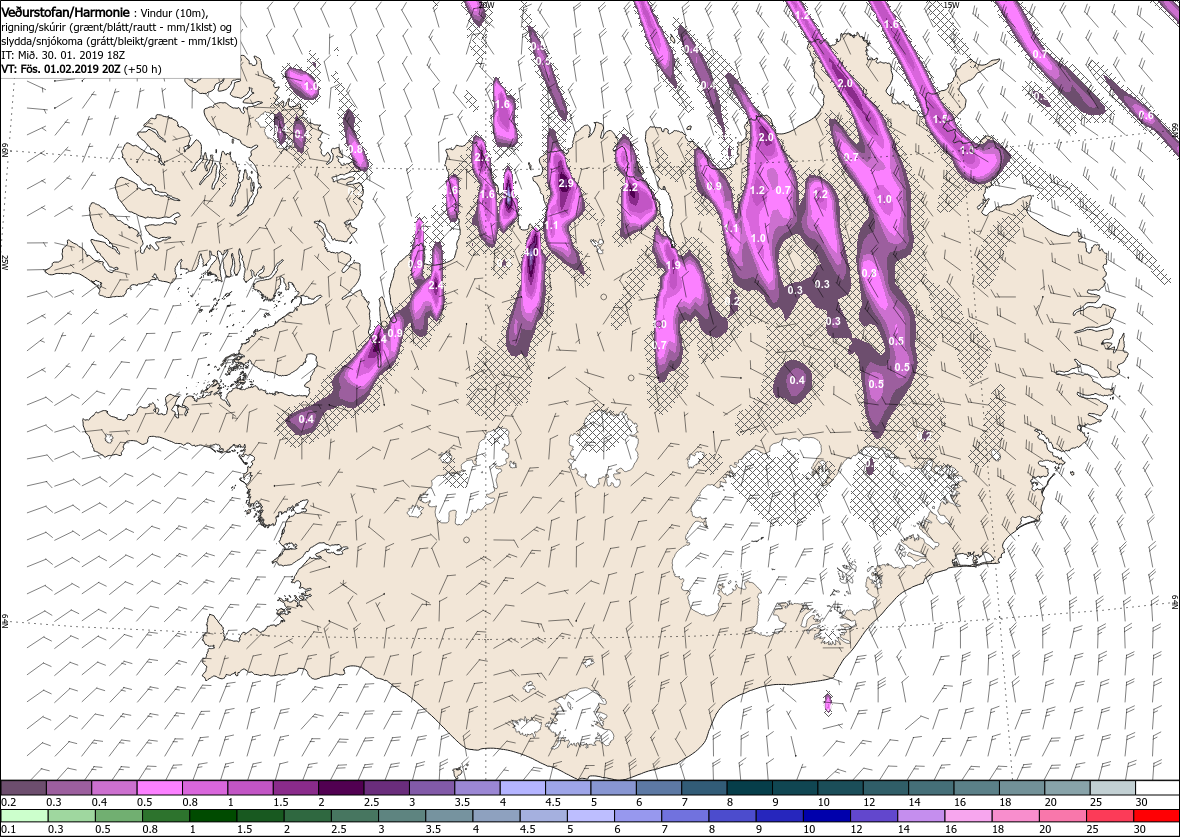This screenshot has width=1180, height=837.
Task: Click the 4.0 snowfall value on the map
Action: click(x=531, y=253)
